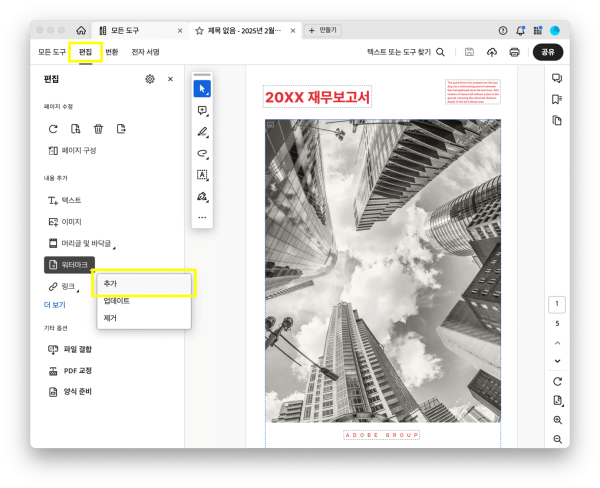Select the small red text block

tap(473, 92)
